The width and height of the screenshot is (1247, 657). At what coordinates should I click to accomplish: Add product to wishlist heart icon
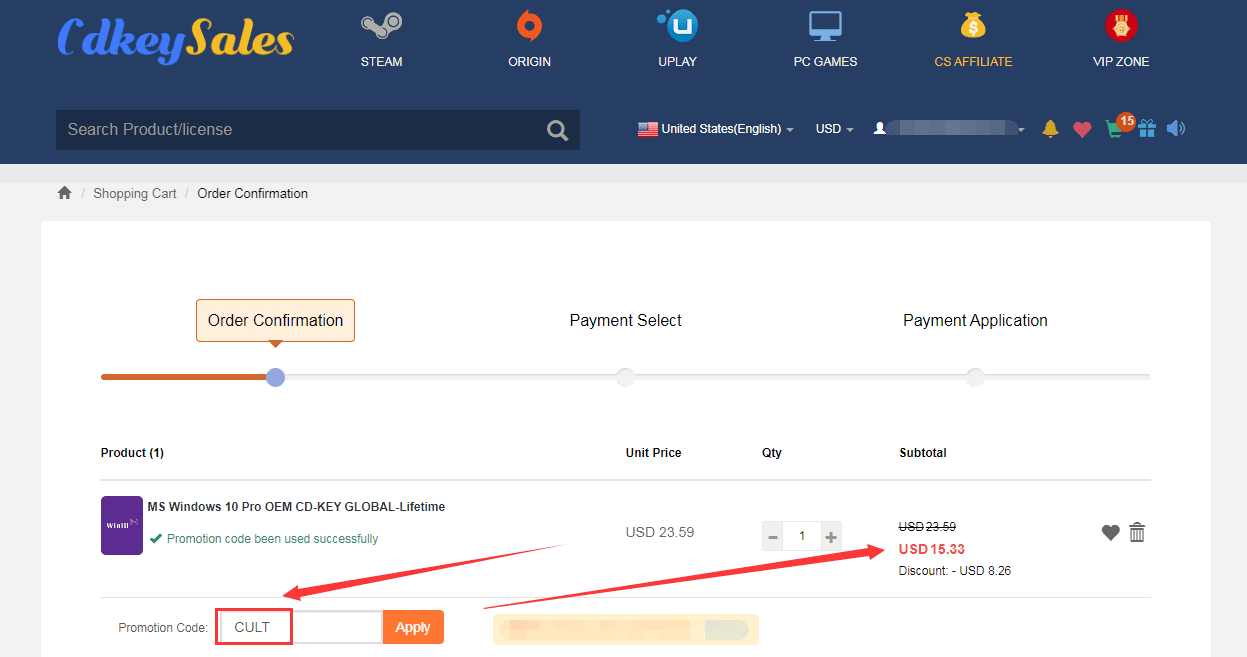[1110, 533]
